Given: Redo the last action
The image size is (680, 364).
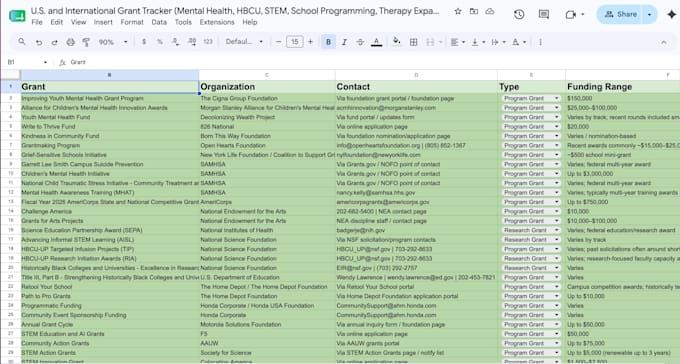Looking at the screenshot, I should point(55,42).
